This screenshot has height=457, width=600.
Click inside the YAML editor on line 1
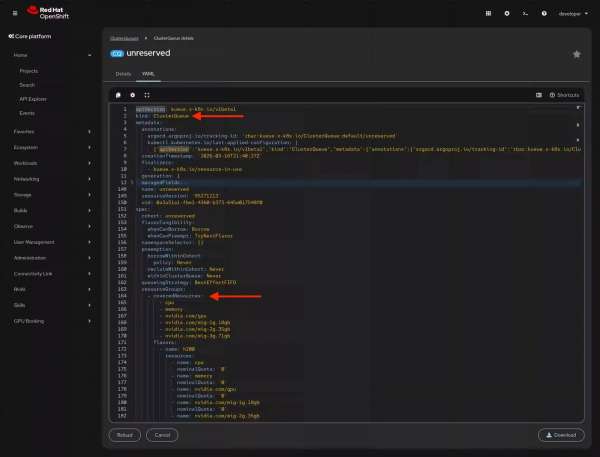[x=186, y=109]
